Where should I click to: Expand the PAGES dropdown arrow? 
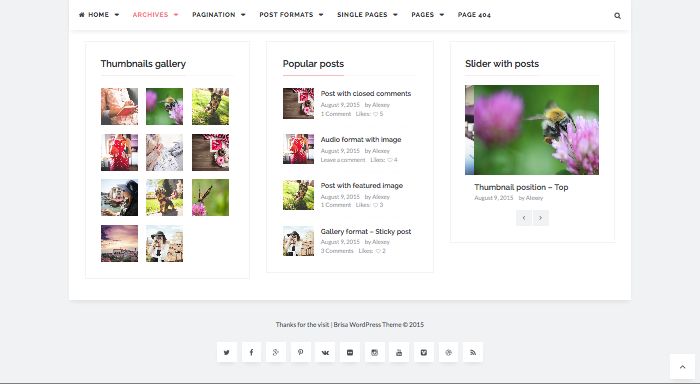pyautogui.click(x=442, y=15)
